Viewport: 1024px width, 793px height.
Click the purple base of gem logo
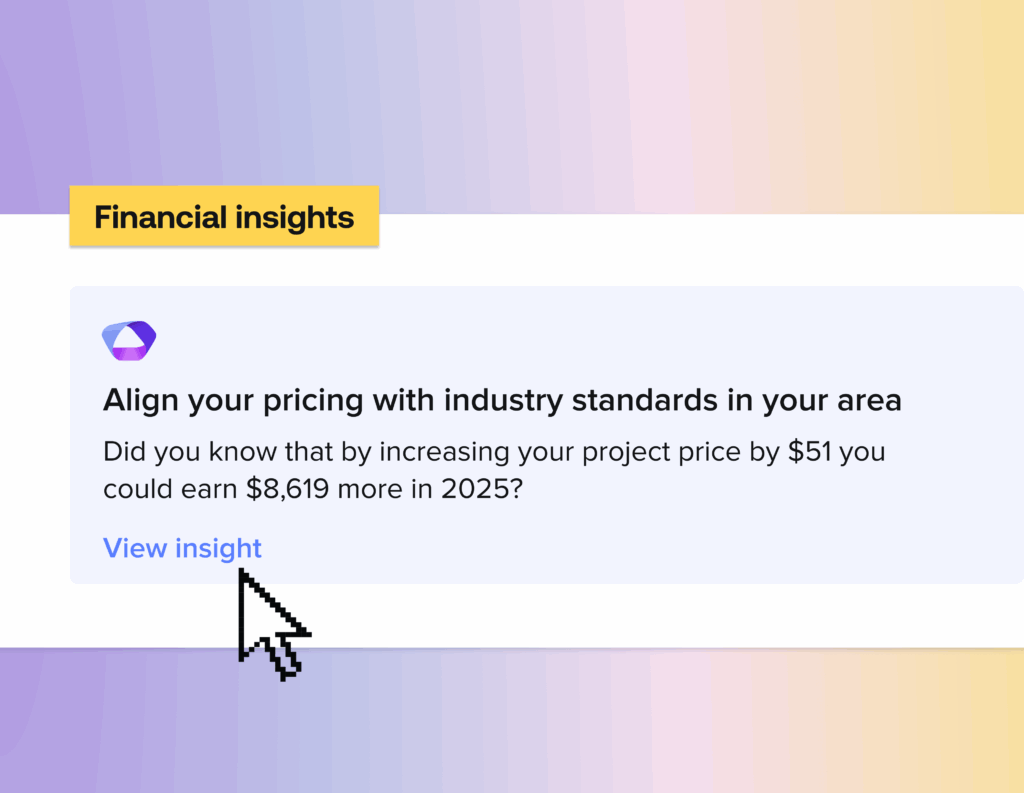129,353
